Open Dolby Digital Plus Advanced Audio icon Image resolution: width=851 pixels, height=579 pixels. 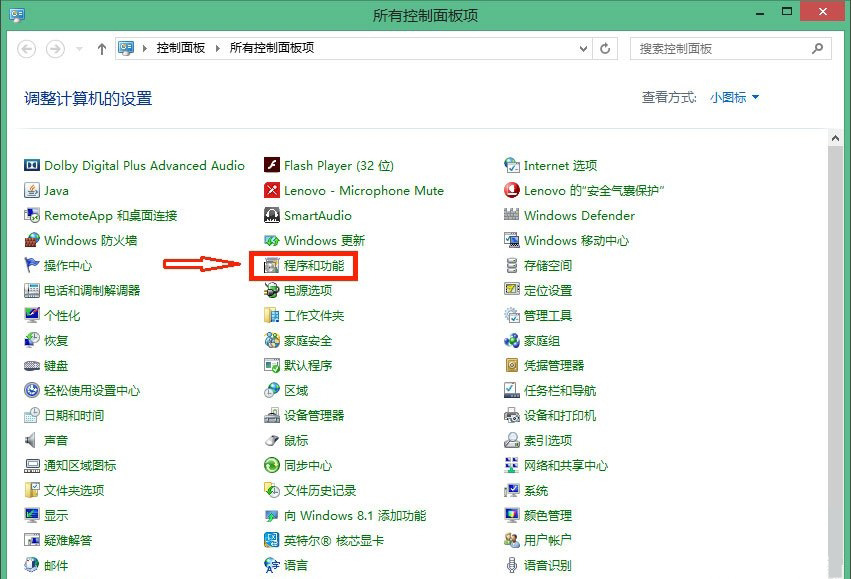coord(32,165)
